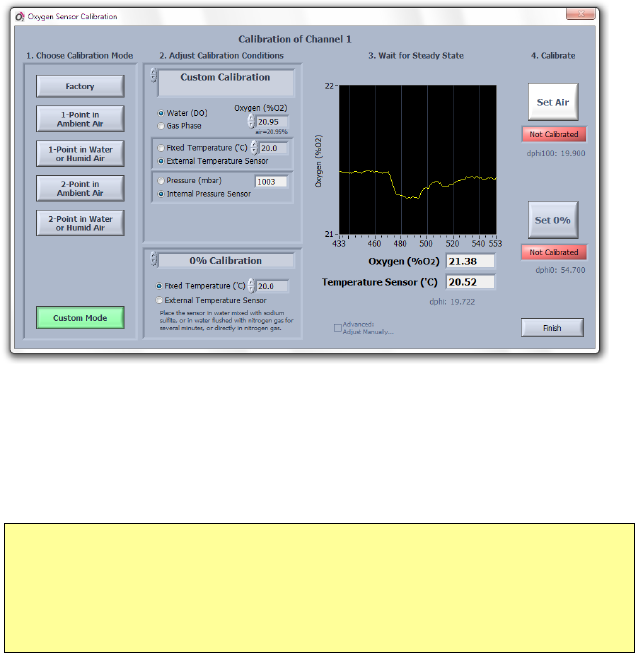Image resolution: width=635 pixels, height=653 pixels.
Task: Click the graph x-axis end value 553
Action: (x=495, y=244)
